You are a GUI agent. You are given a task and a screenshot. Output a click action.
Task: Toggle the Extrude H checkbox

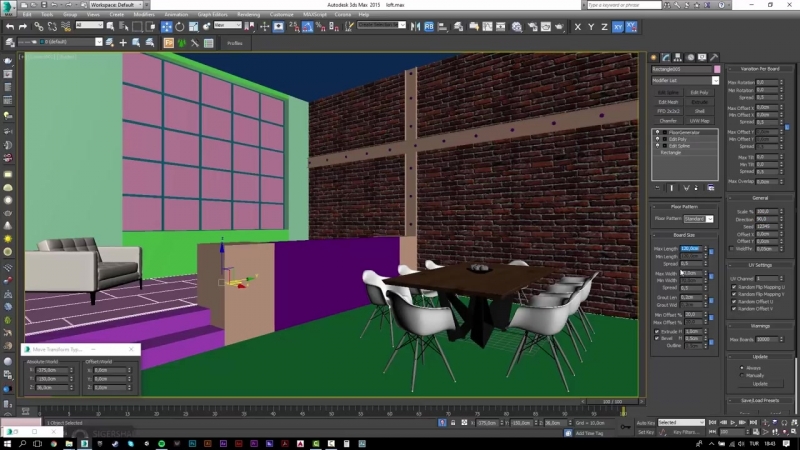click(657, 332)
